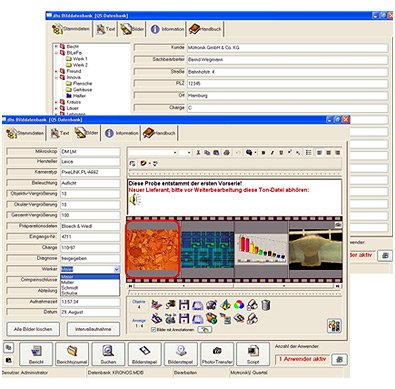Click the scissors cut icon in the editor toolbar
The width and height of the screenshot is (395, 389).
[x=198, y=153]
